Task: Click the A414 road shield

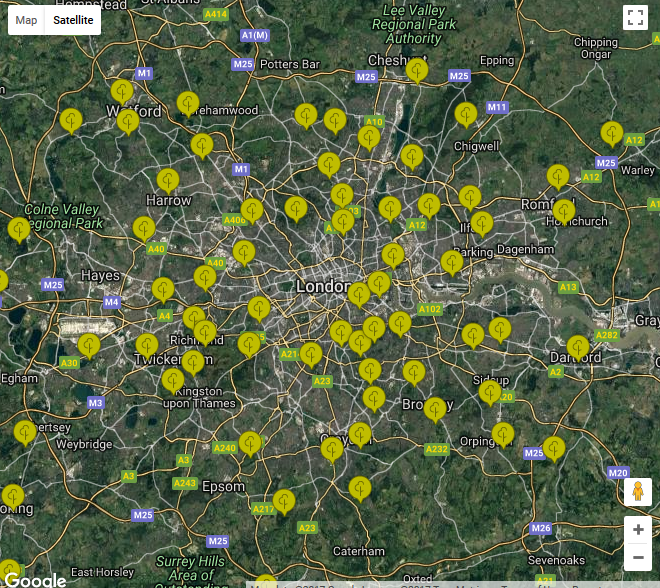Action: tap(216, 14)
